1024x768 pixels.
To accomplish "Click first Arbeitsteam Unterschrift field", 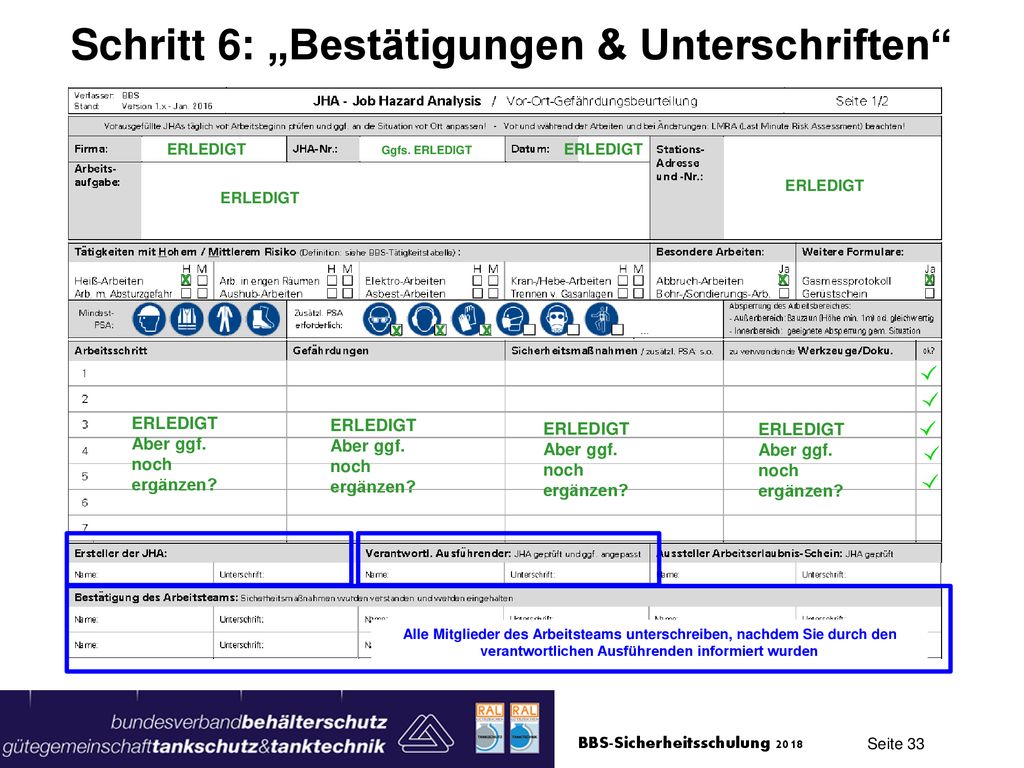I will click(286, 619).
